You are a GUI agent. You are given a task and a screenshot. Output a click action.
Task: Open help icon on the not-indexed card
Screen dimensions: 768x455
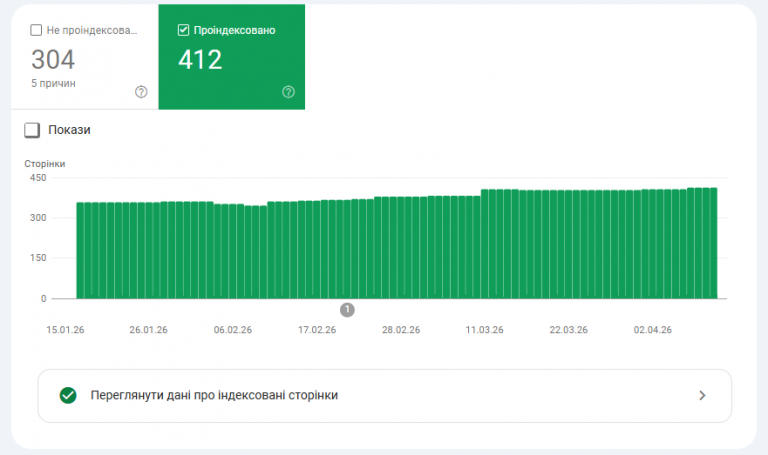click(x=141, y=92)
